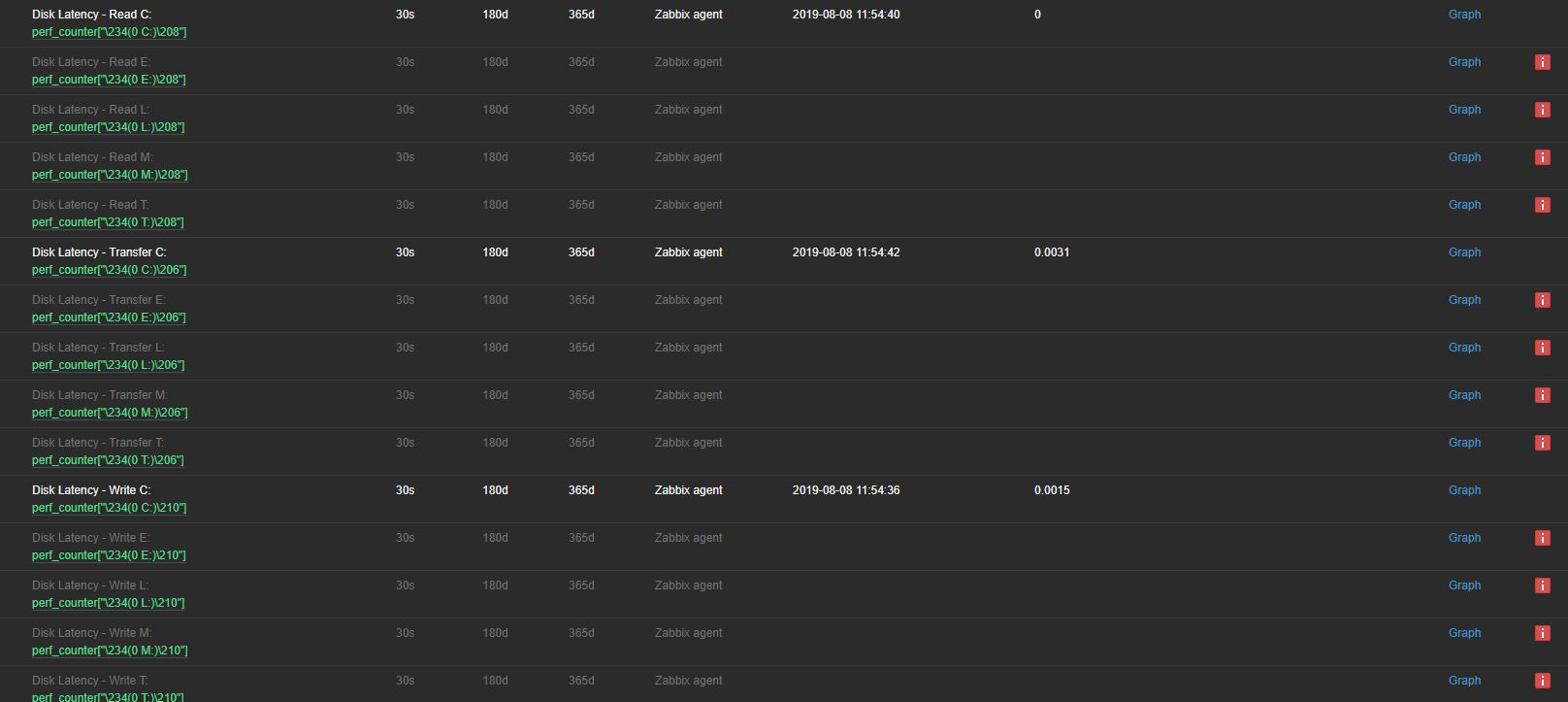Click red info icon for Write M: row
Viewport: 1568px width, 702px height.
pos(1542,633)
